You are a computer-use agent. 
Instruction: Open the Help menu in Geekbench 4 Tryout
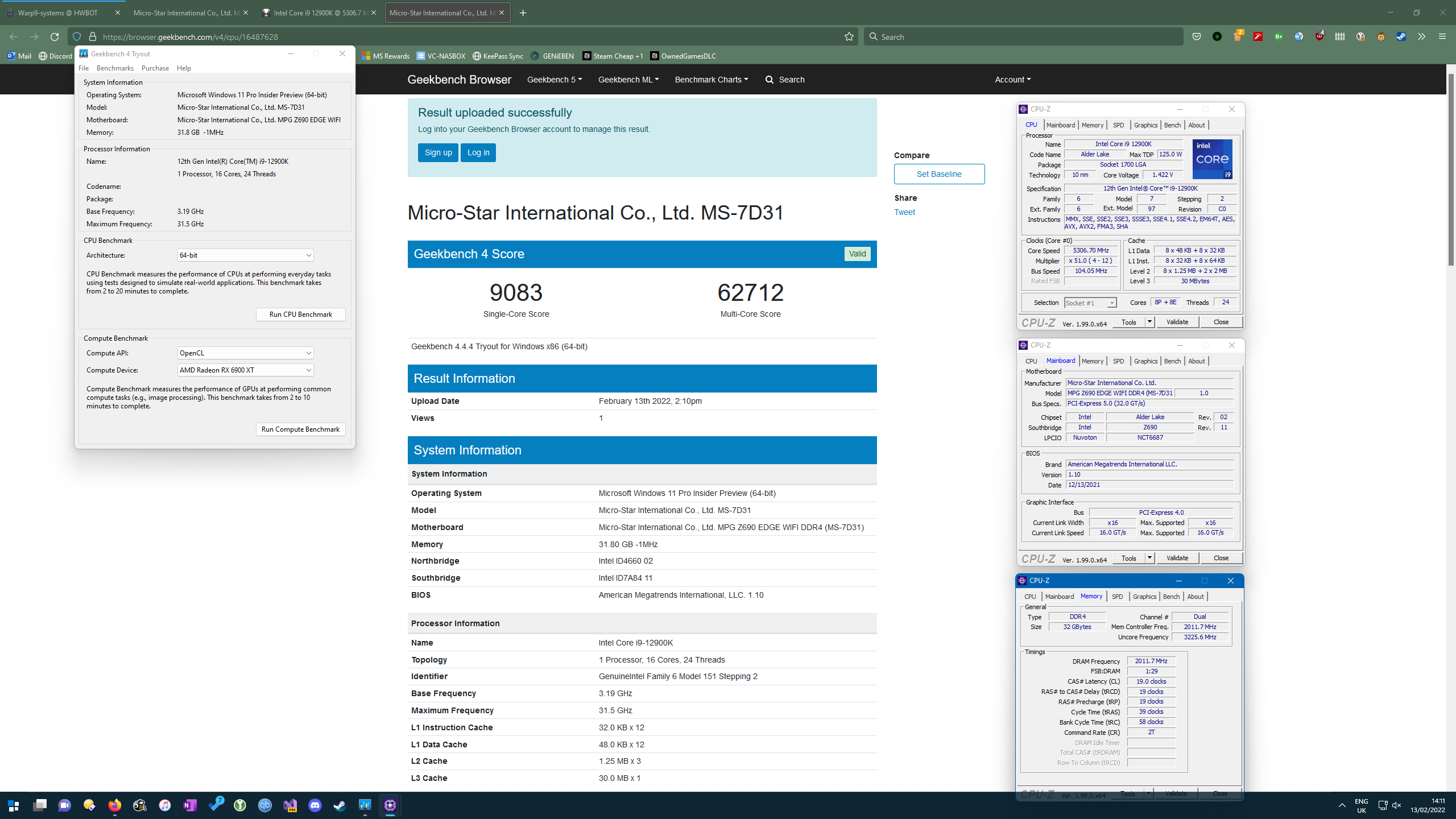coord(184,68)
